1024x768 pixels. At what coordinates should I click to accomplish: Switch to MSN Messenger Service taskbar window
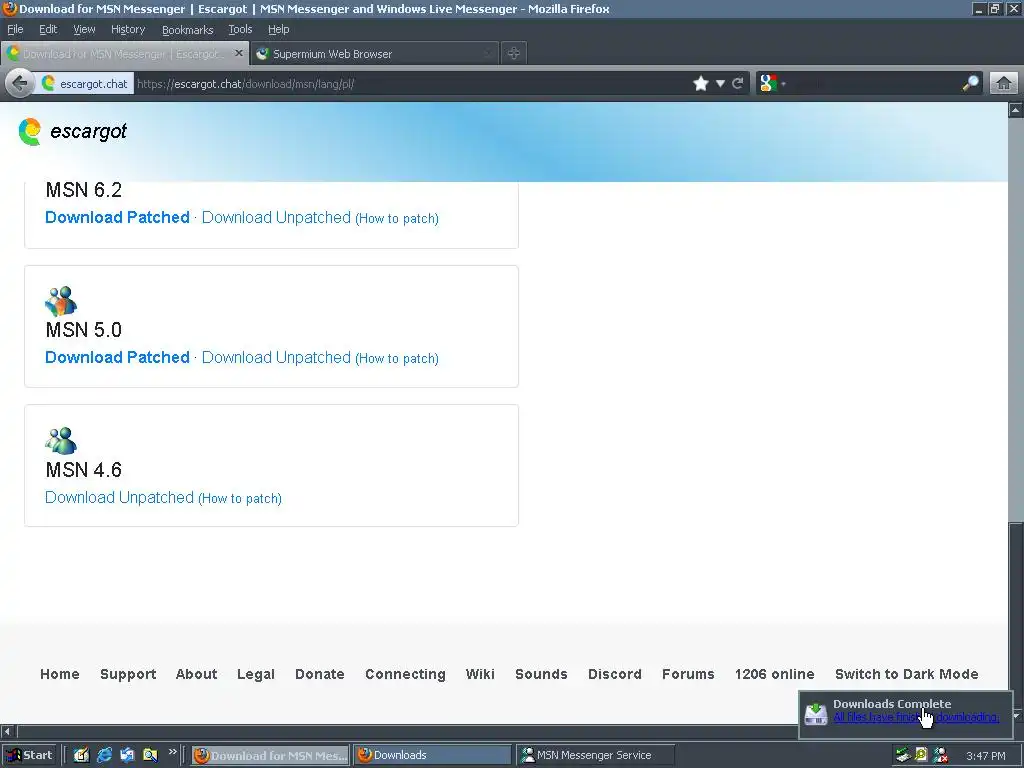tap(595, 755)
